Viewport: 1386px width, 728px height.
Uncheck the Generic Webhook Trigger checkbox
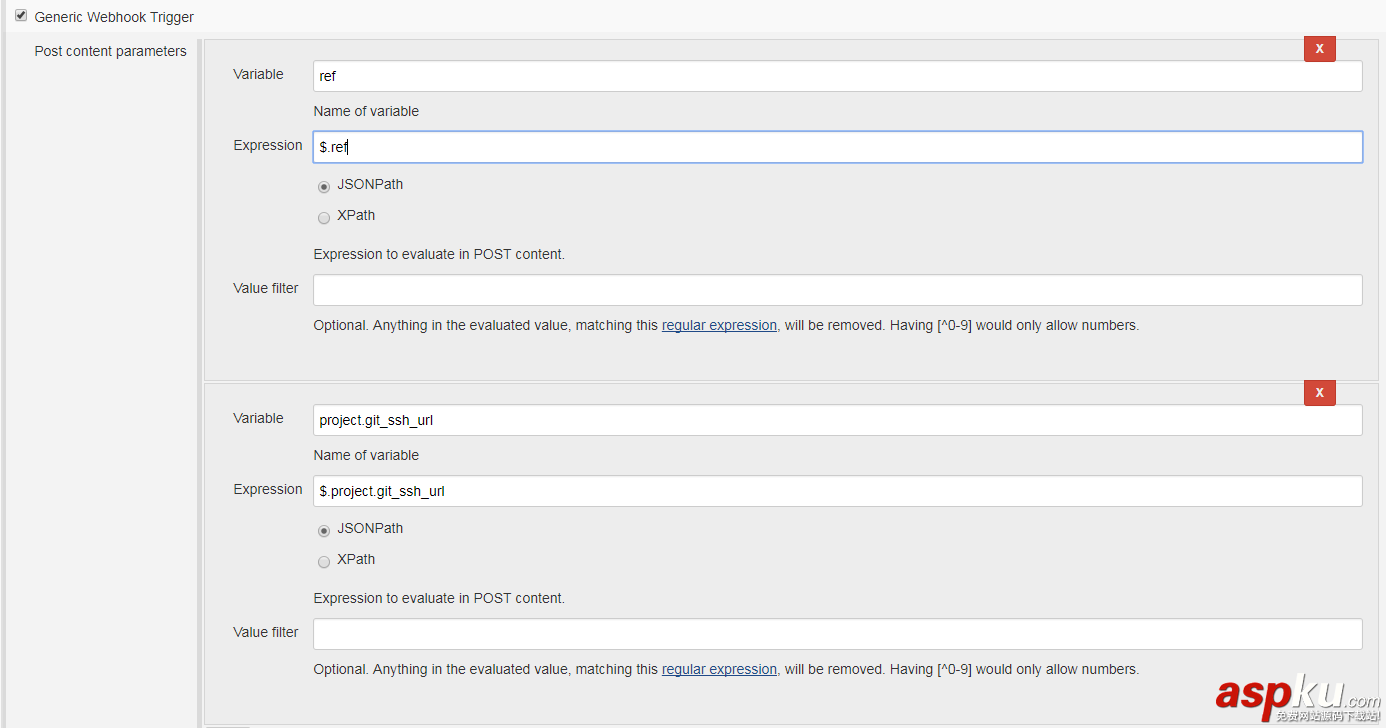tap(21, 16)
